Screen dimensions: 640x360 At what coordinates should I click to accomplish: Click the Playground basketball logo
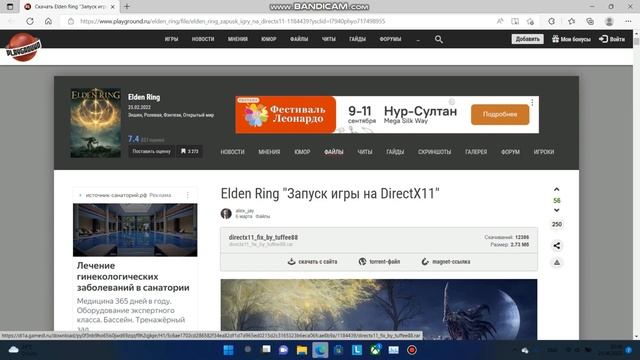coord(23,47)
